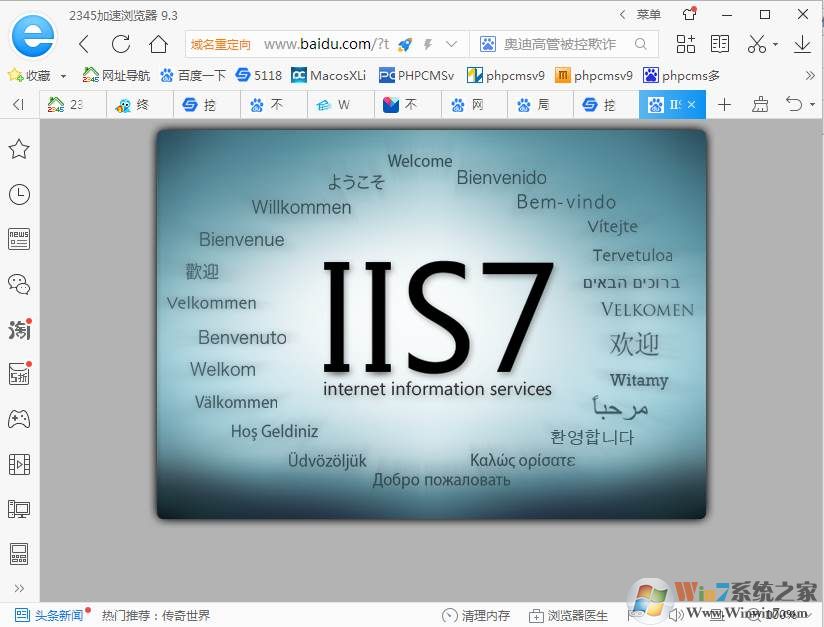Click the scissors screenshot tool
824x627 pixels.
756,44
